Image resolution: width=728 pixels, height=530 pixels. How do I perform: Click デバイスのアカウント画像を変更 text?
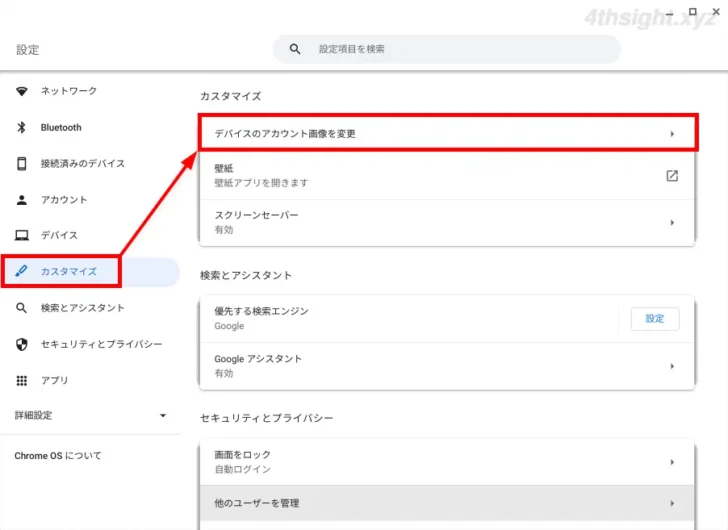[x=285, y=134]
